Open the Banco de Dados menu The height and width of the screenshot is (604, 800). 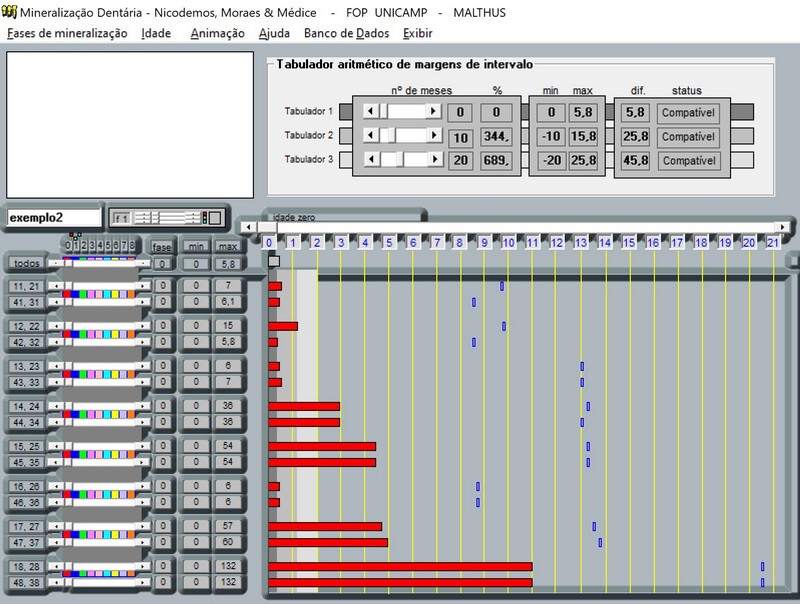tap(348, 33)
